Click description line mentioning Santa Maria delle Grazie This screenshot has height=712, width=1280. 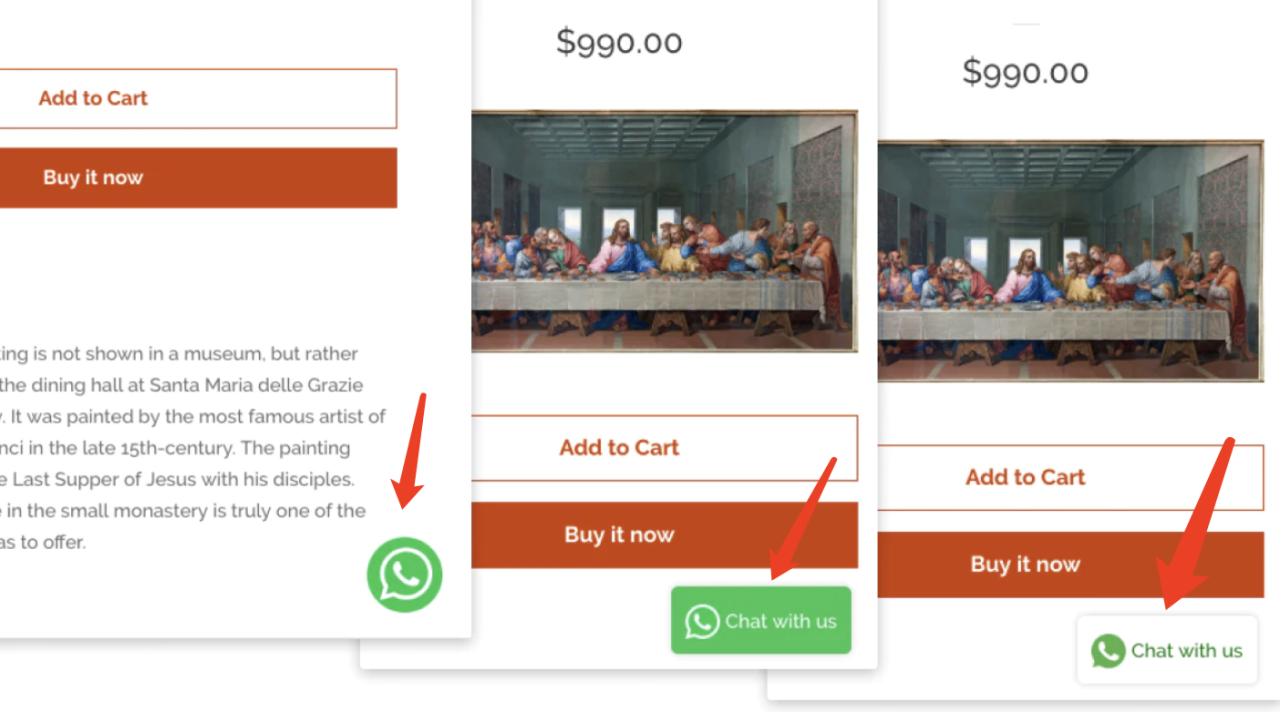coord(181,385)
